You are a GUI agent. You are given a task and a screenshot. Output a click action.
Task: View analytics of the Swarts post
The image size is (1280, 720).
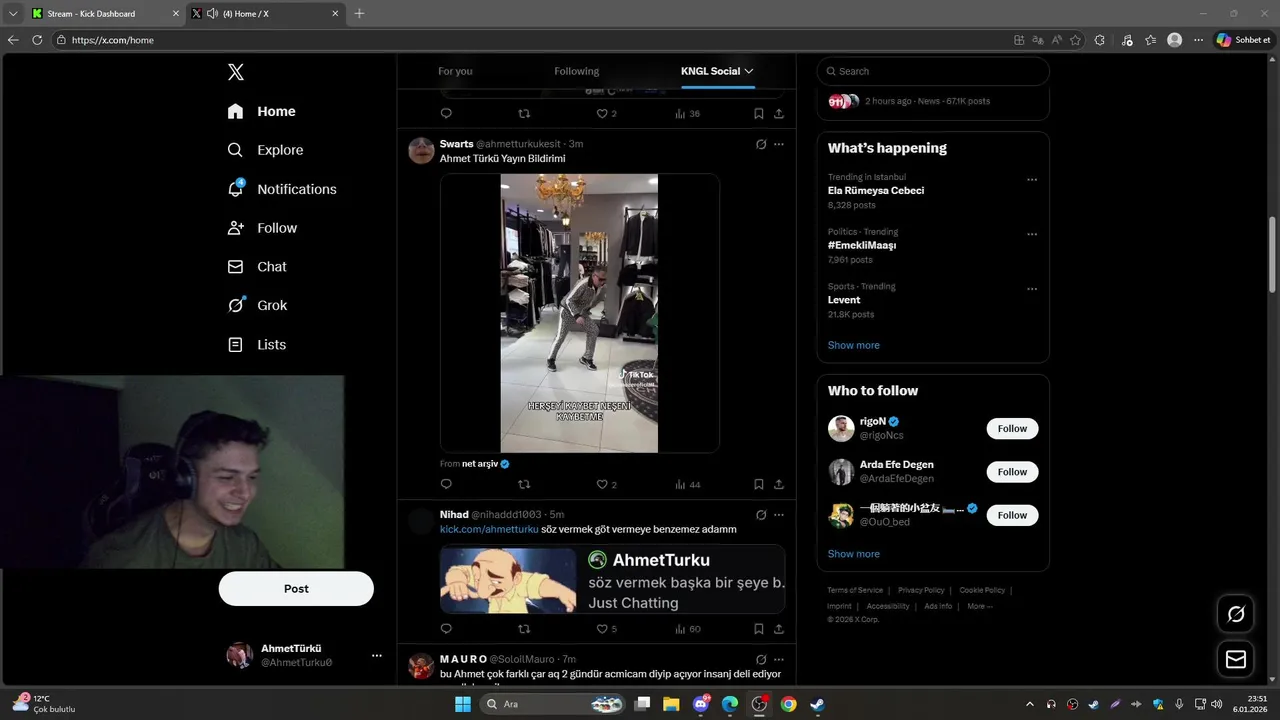(x=687, y=484)
